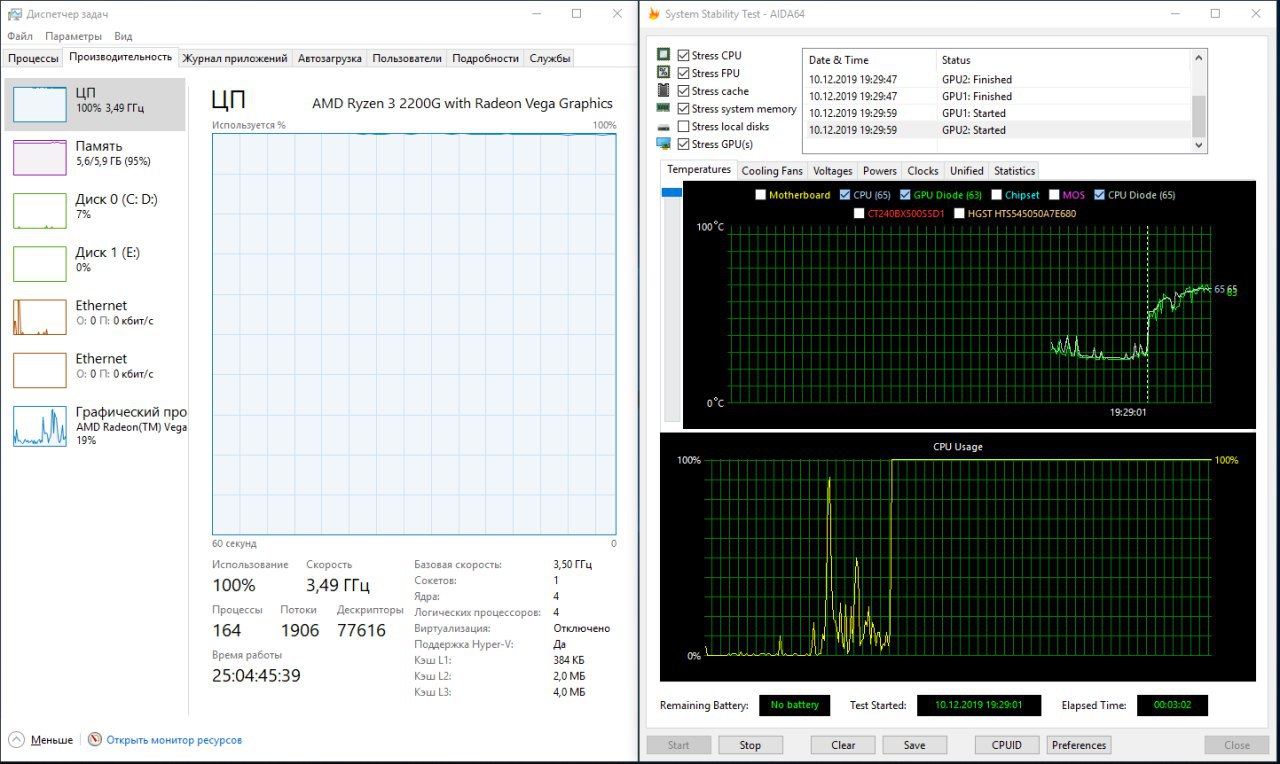Click the Stress GPU(s) monitor icon
Screen dimensions: 1280x764
pyautogui.click(x=663, y=144)
